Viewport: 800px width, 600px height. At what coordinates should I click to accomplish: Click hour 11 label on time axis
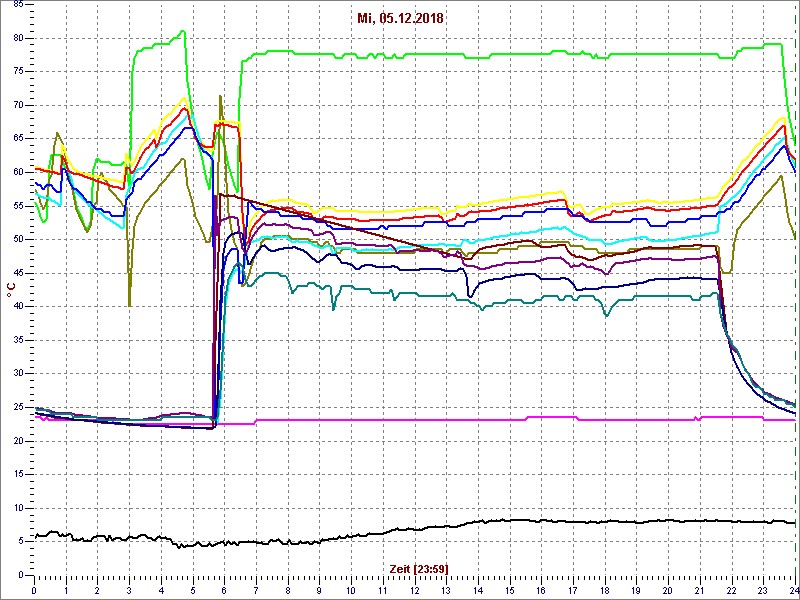click(x=383, y=590)
